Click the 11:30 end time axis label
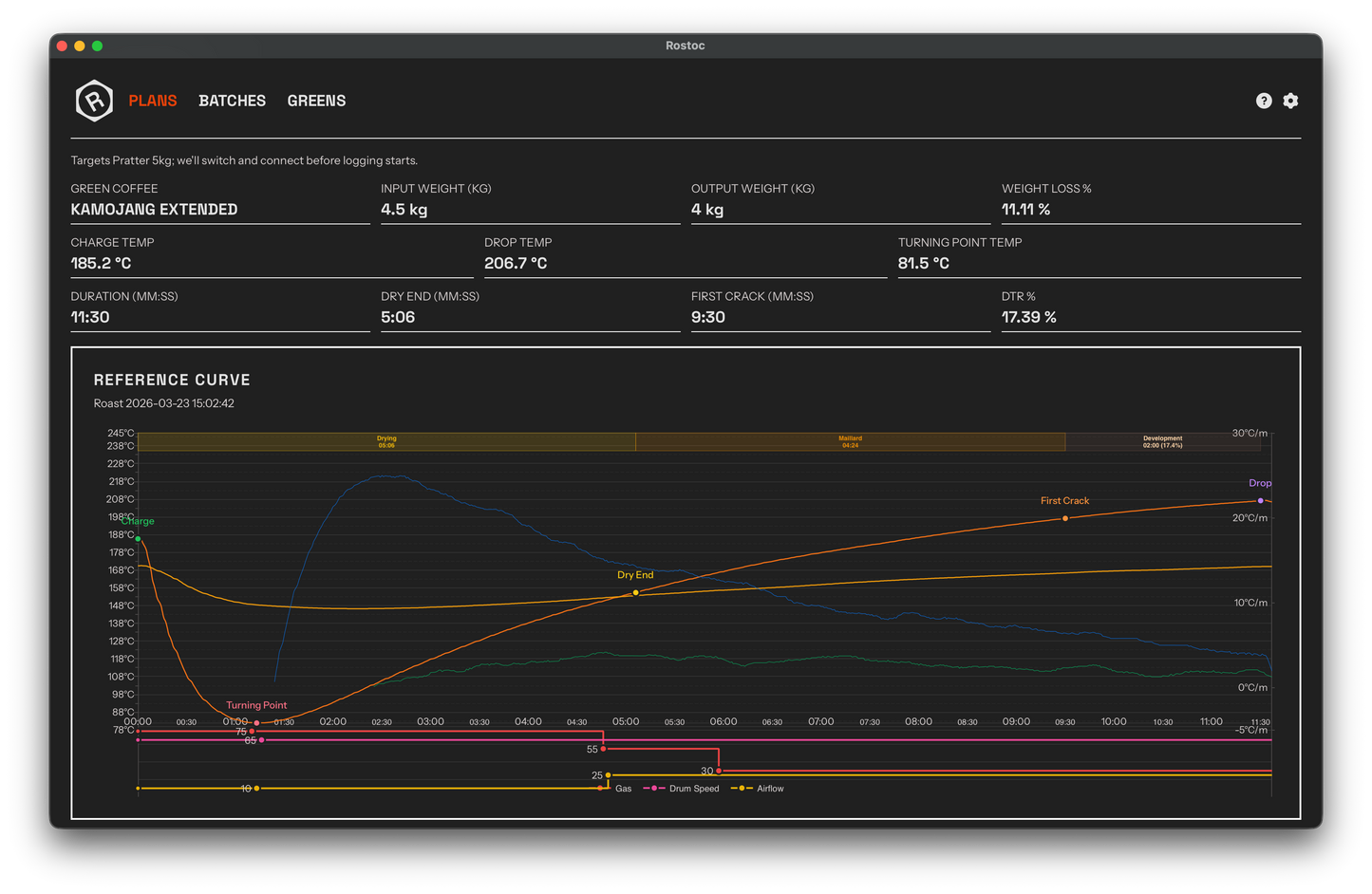The height and width of the screenshot is (894, 1372). tap(1260, 722)
